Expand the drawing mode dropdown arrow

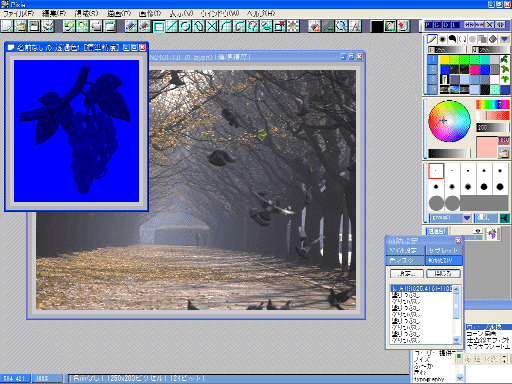click(504, 39)
